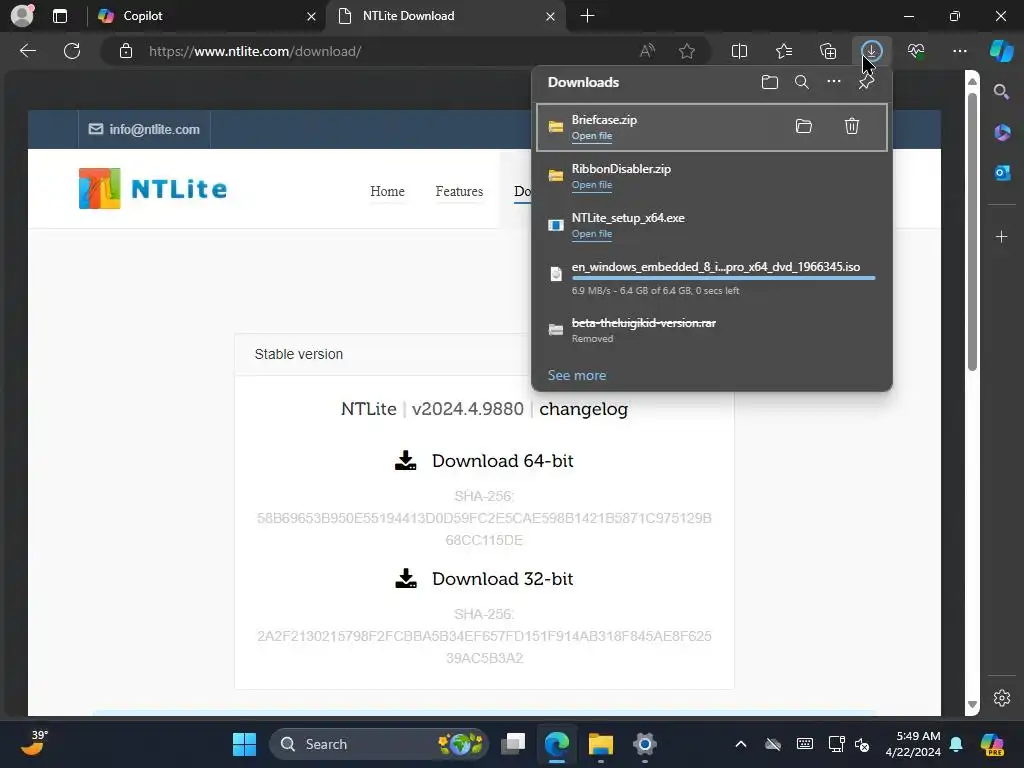Screen dimensions: 1024x768
Task: Search downloads in Downloads panel
Action: [x=802, y=82]
